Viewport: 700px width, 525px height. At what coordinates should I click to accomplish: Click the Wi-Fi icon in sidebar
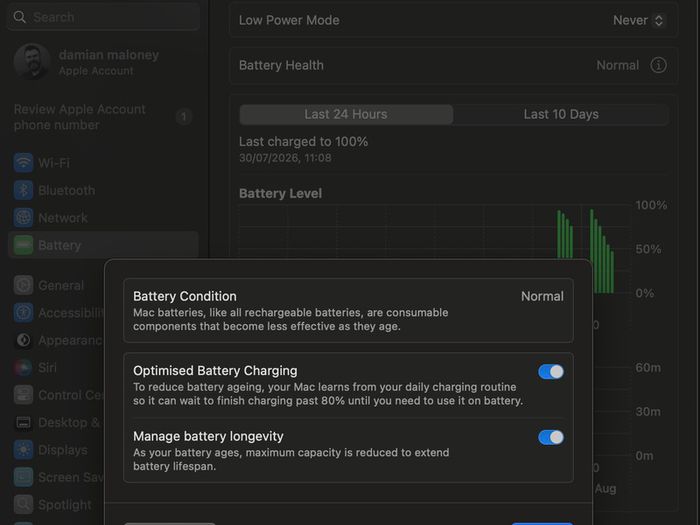tap(23, 163)
